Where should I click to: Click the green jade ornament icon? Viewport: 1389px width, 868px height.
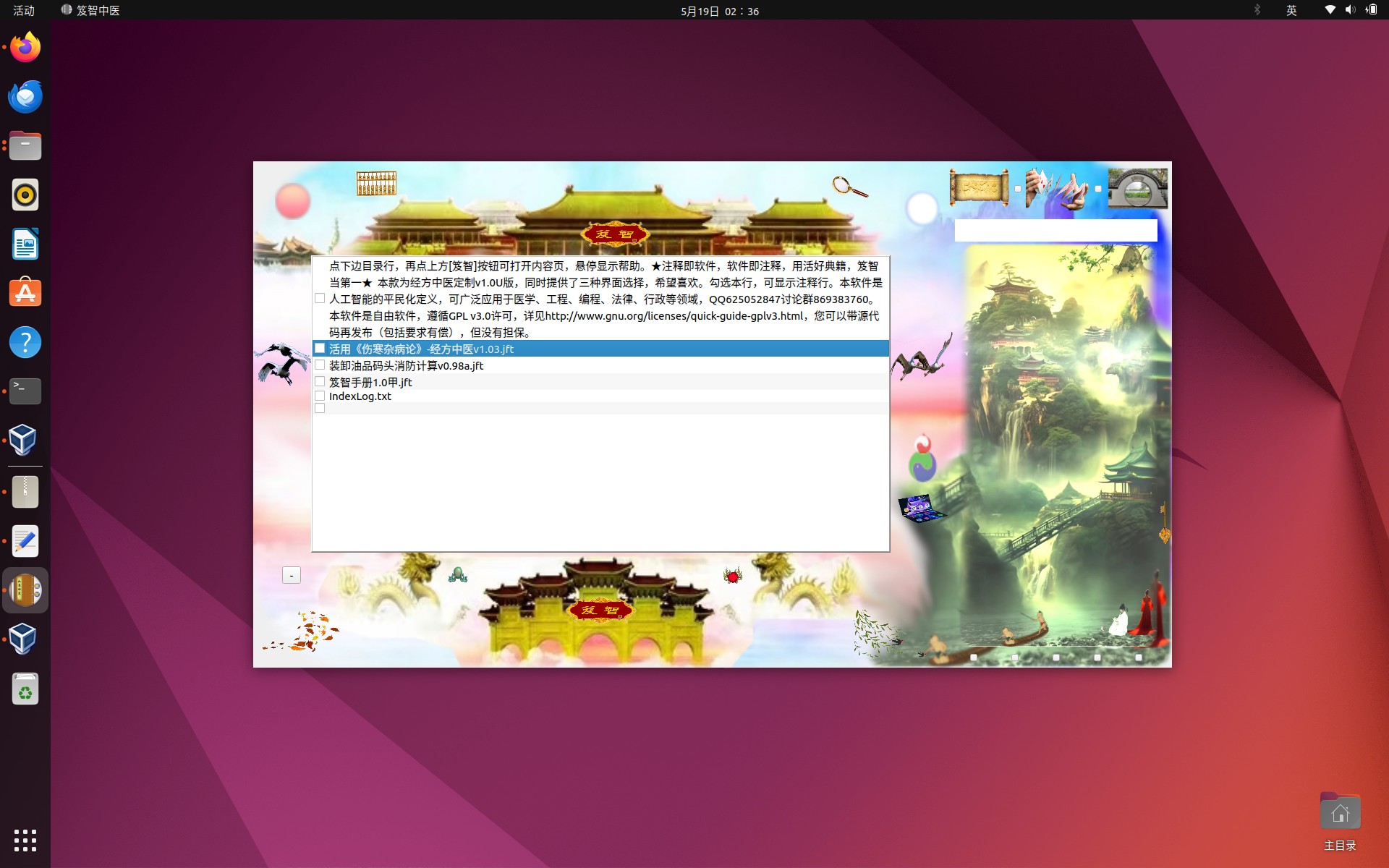pos(458,575)
